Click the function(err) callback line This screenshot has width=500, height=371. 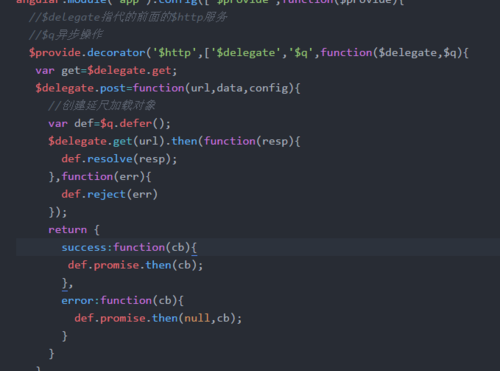(100, 177)
